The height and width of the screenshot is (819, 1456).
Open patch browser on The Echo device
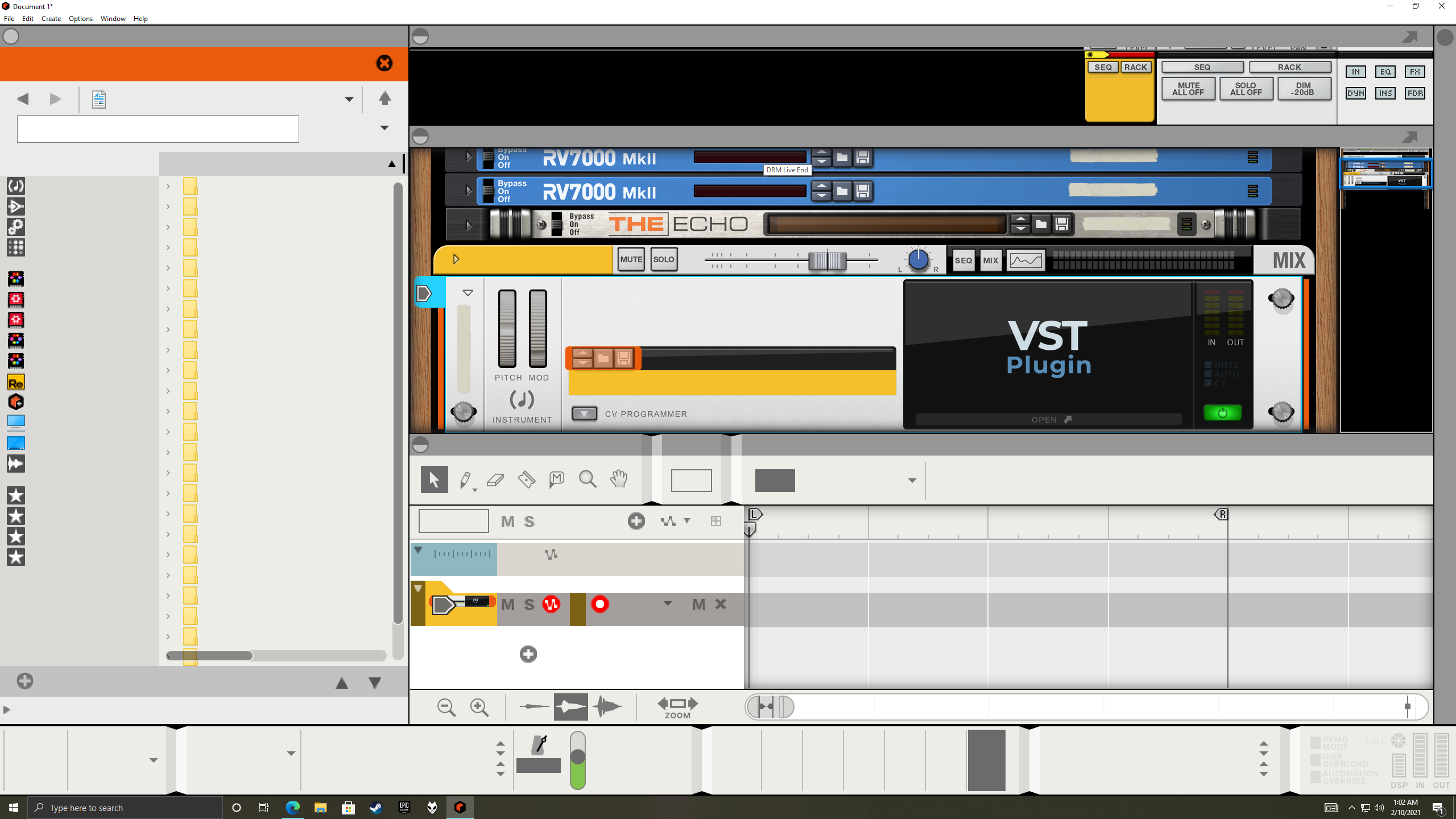pos(1041,224)
